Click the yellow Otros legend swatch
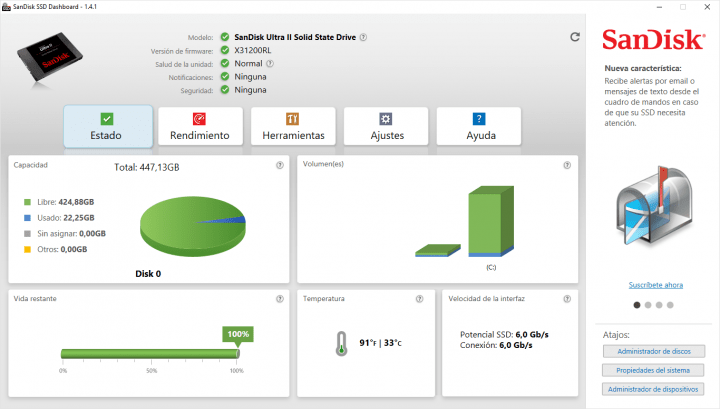 (x=27, y=249)
